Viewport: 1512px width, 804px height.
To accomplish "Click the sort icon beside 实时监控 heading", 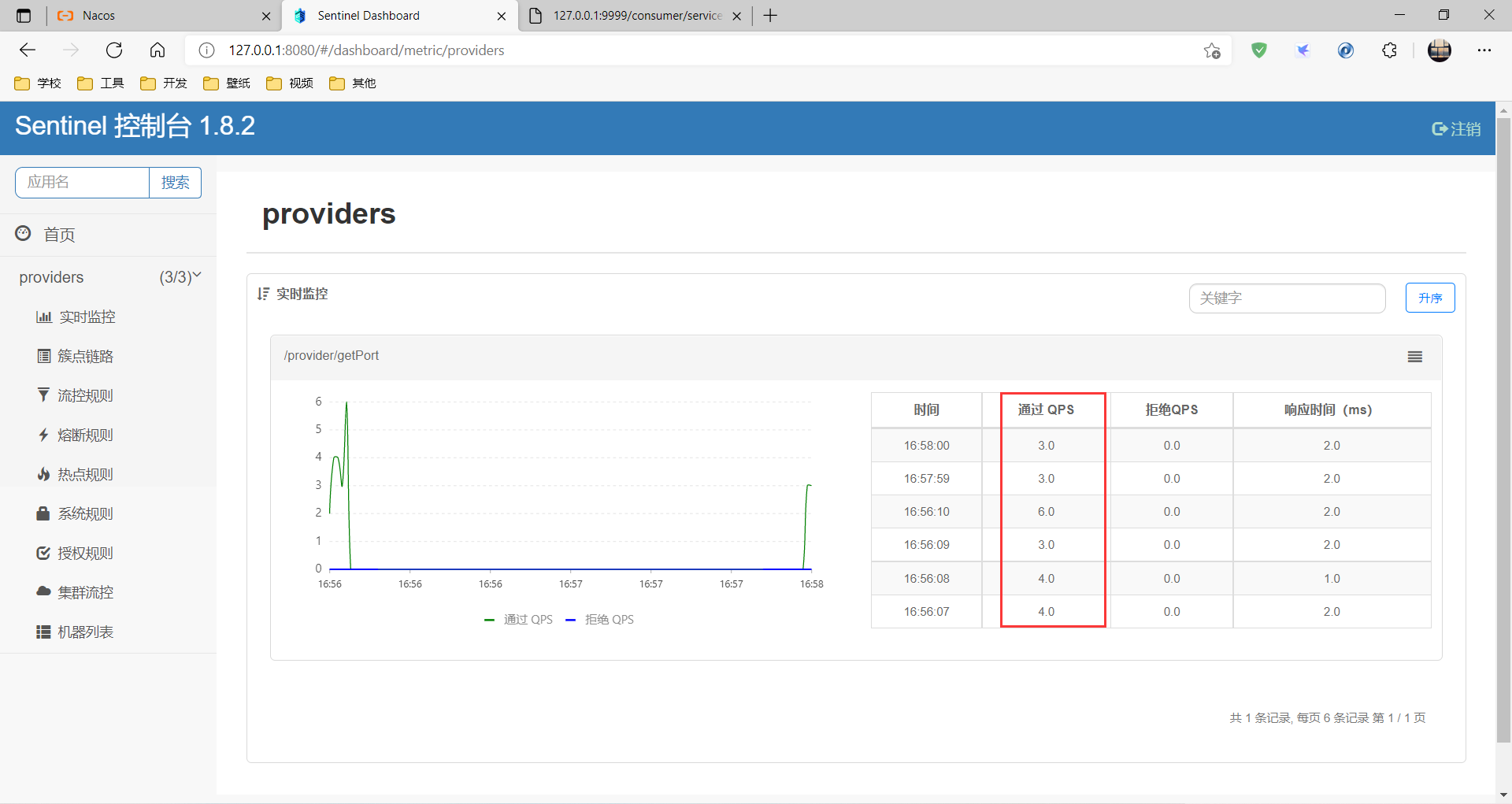I will pos(263,294).
